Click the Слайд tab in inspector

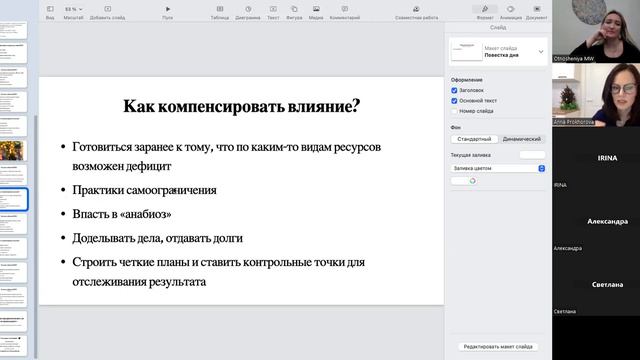(x=498, y=27)
